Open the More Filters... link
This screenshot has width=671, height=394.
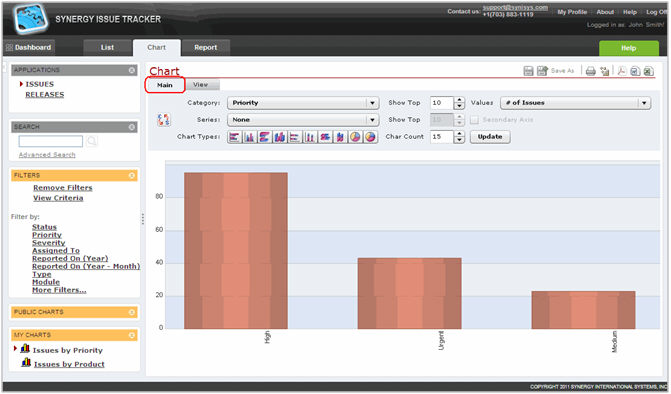[59, 290]
